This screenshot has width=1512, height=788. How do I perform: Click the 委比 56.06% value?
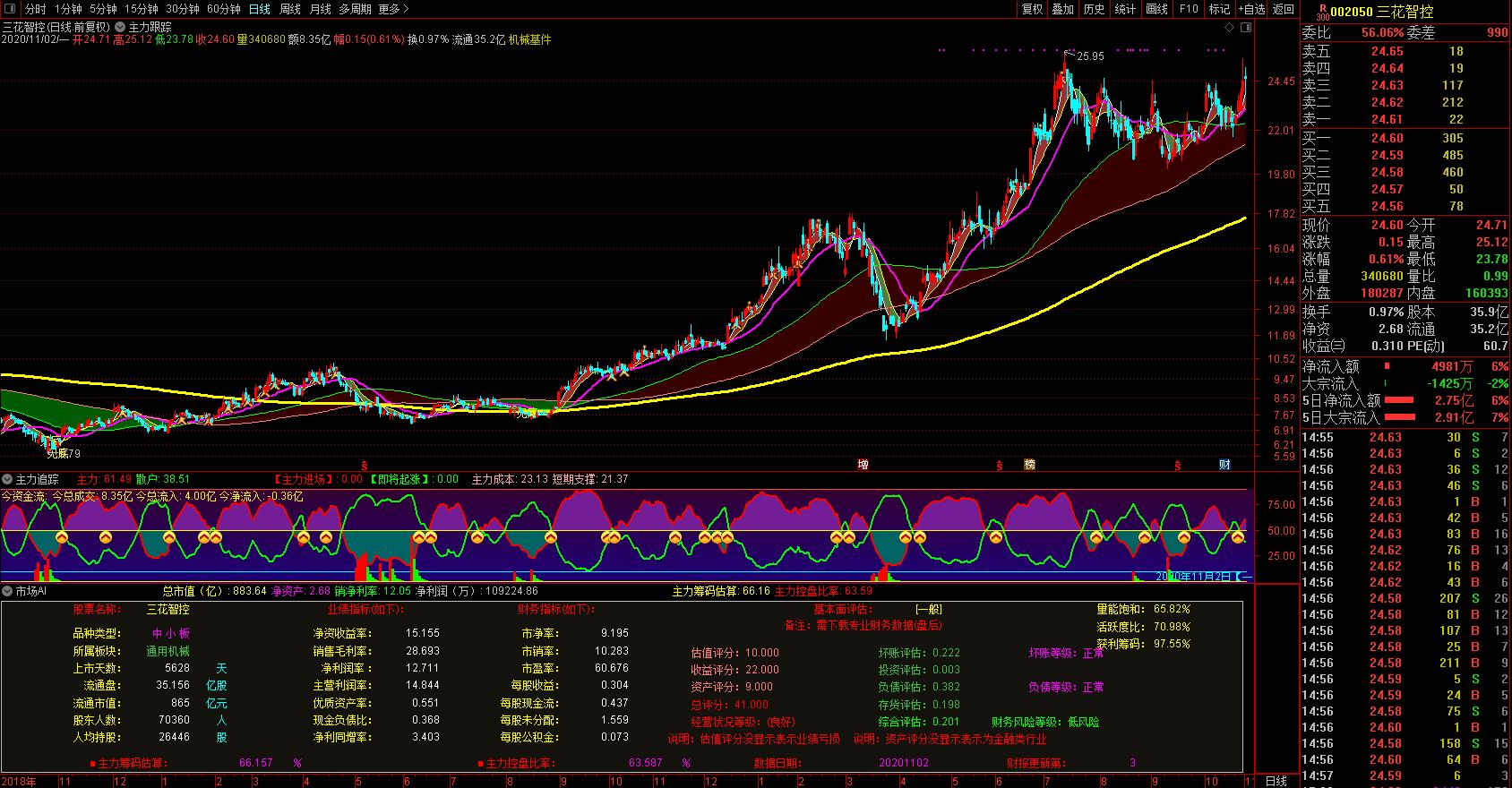pos(1382,32)
